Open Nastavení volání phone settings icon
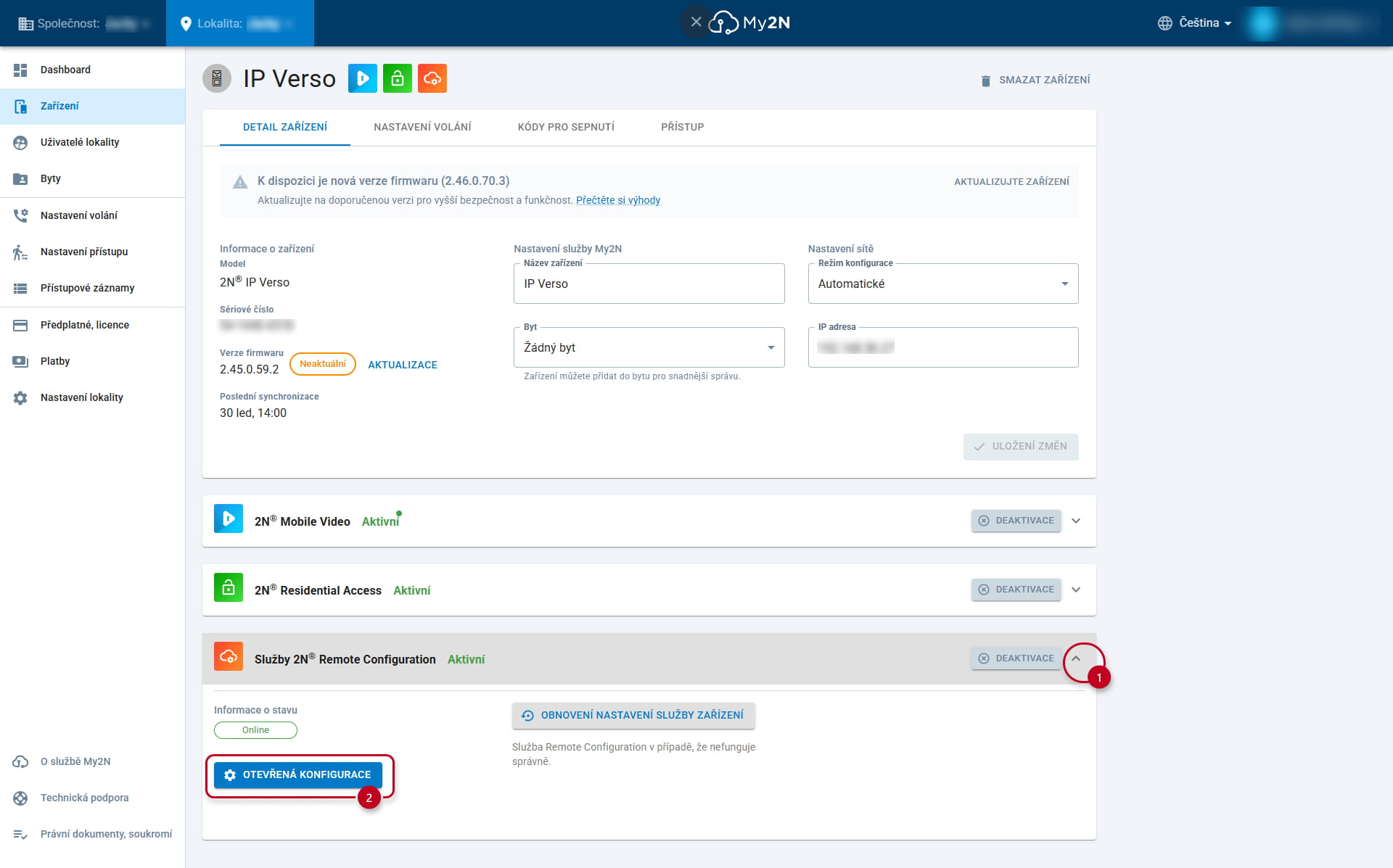Image resolution: width=1393 pixels, height=868 pixels. click(20, 215)
